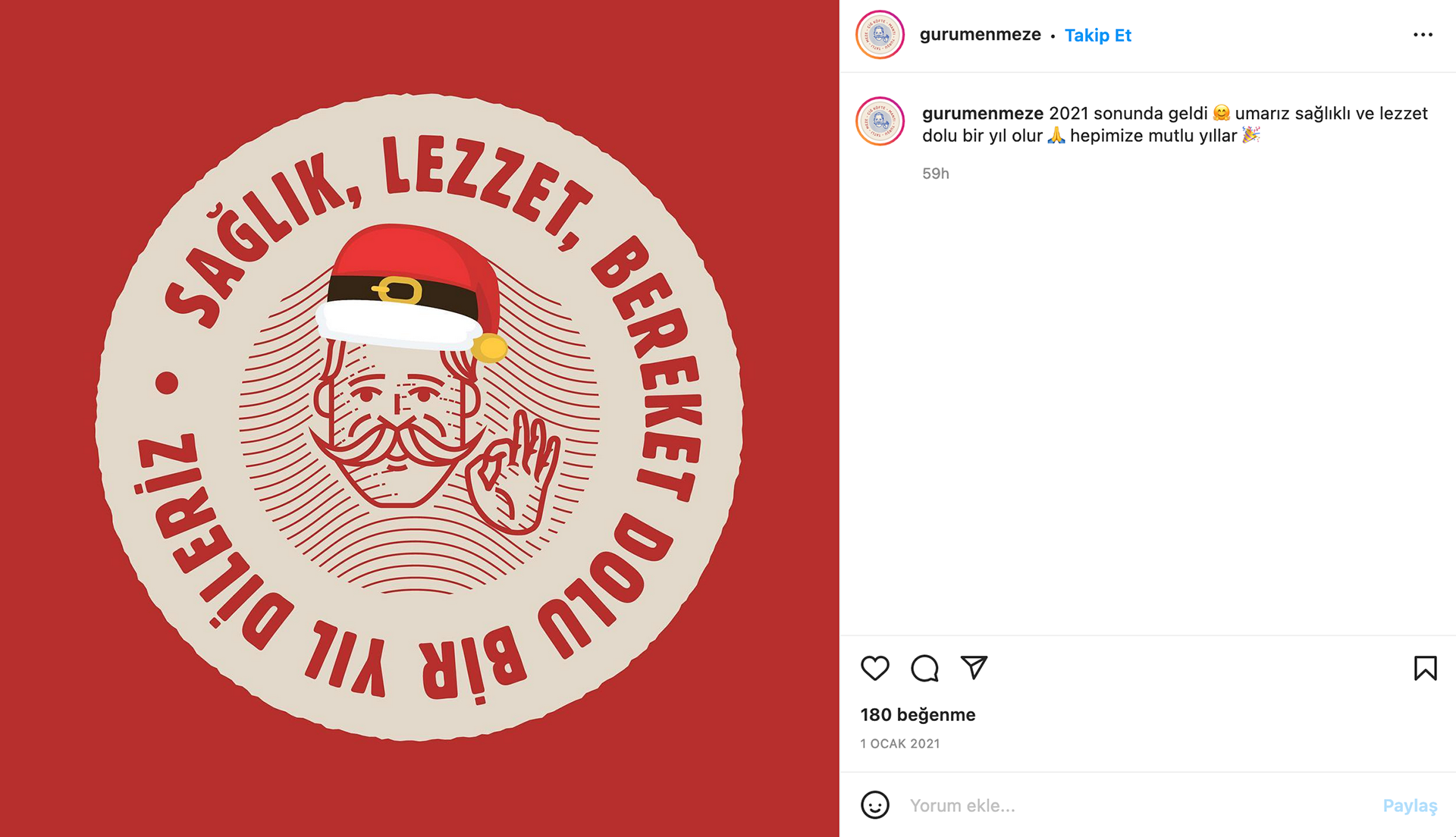Open the emoji picker smiley icon
Screen dimensions: 1456x837
[874, 804]
